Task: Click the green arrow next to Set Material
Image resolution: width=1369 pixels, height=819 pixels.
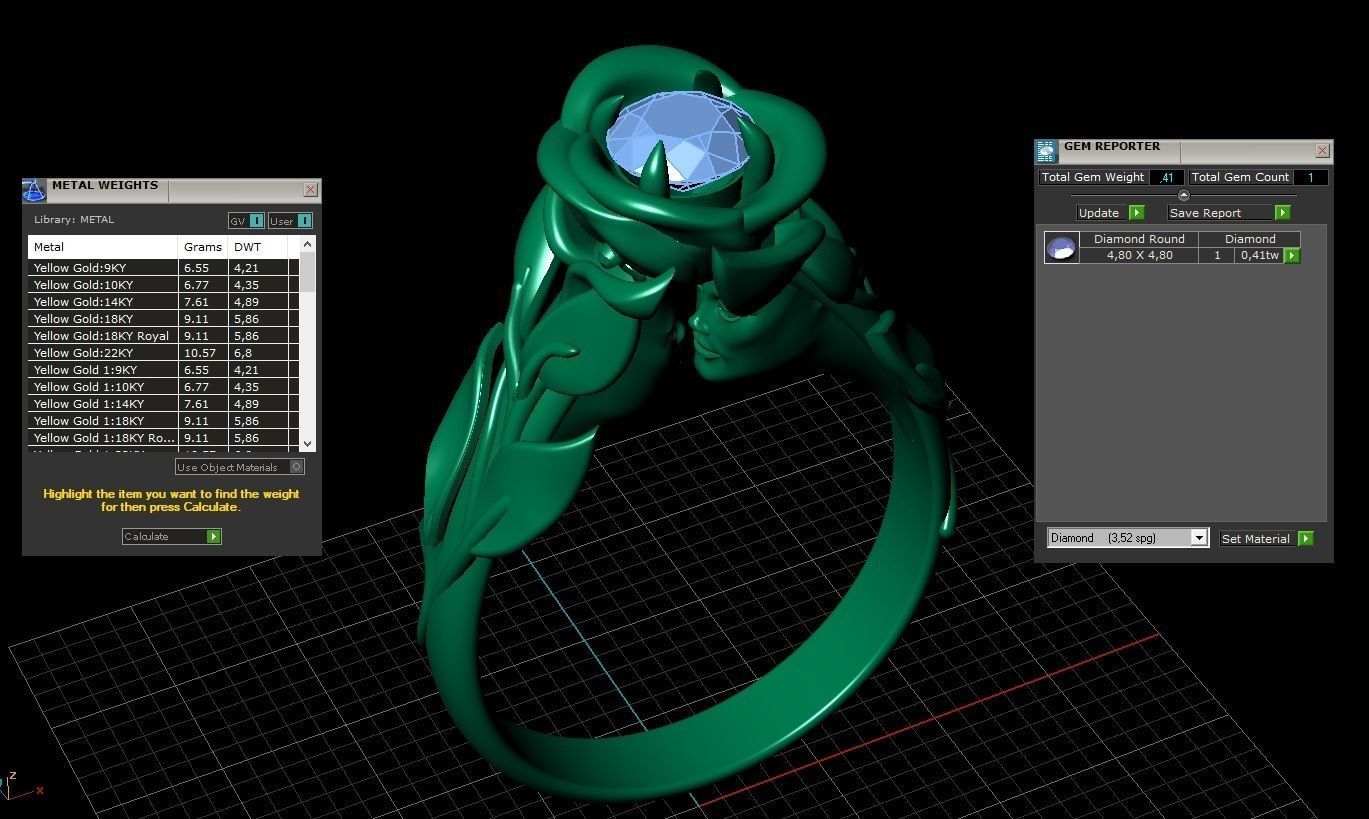Action: [1305, 539]
